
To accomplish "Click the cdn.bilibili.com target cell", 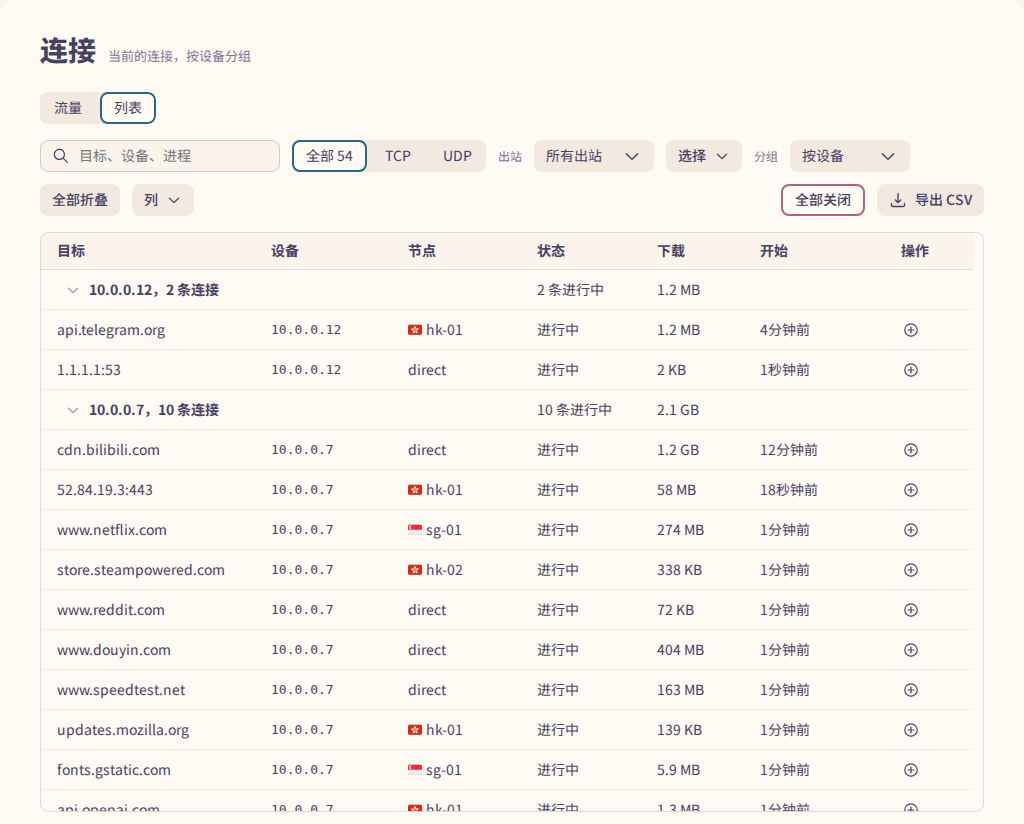I will 108,450.
